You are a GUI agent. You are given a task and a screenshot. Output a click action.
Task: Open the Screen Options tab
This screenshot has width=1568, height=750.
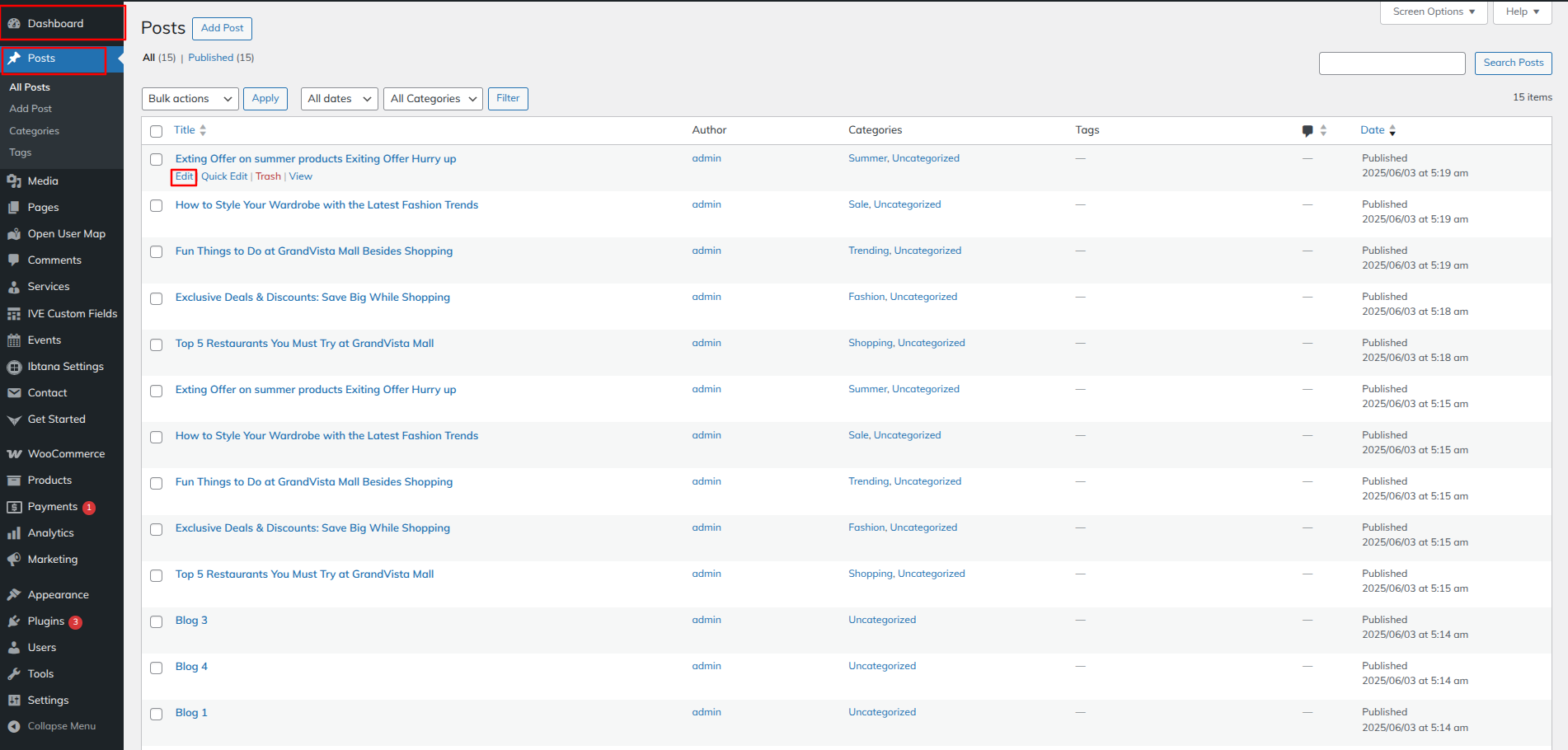[x=1433, y=12]
